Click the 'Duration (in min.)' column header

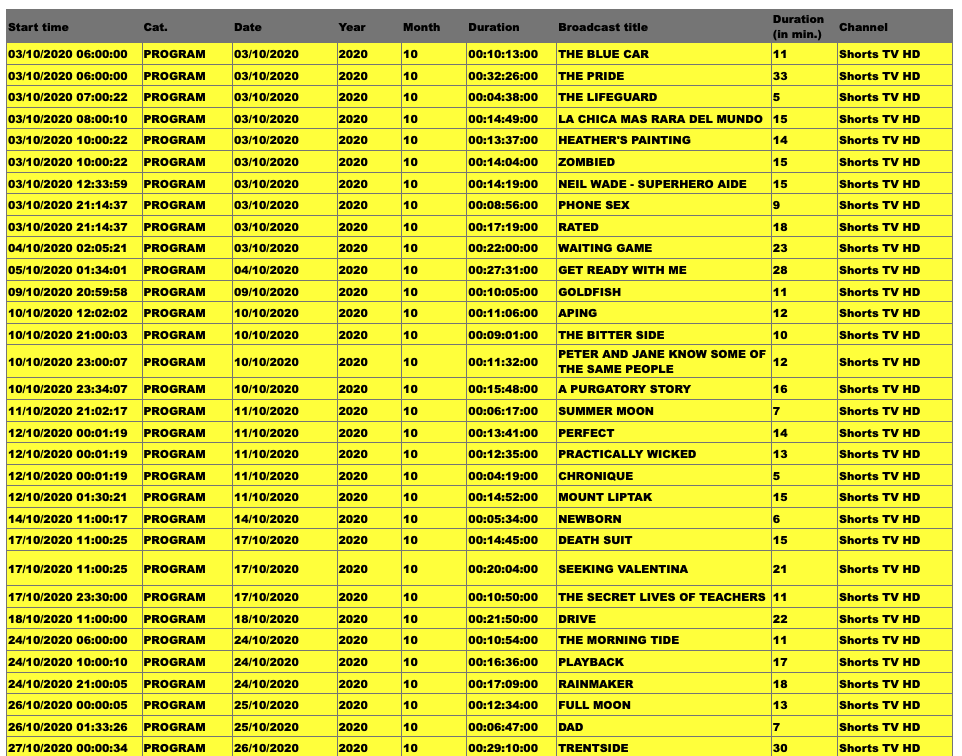(798, 26)
